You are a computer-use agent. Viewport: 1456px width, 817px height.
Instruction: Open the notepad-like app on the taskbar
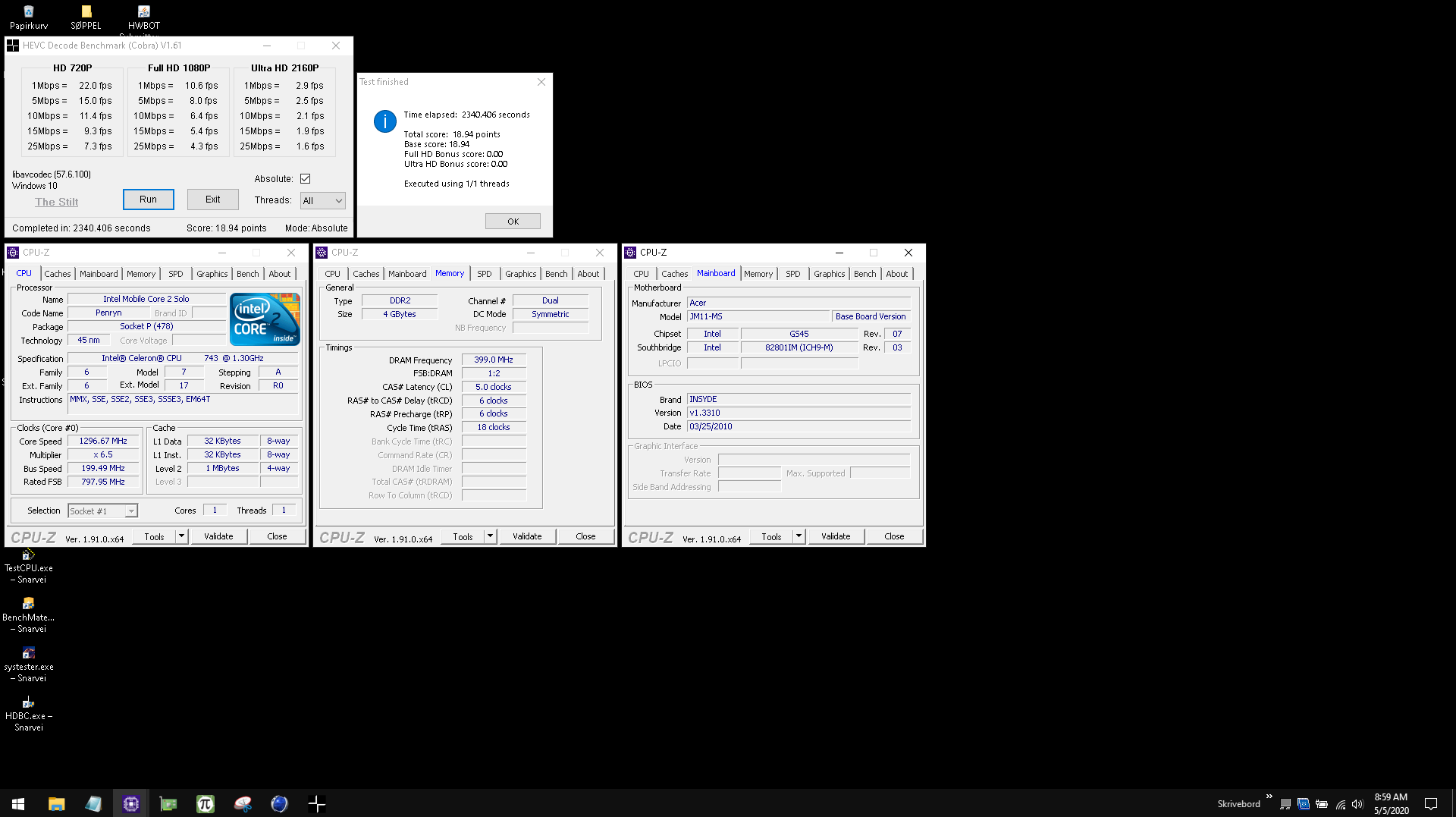(x=93, y=803)
